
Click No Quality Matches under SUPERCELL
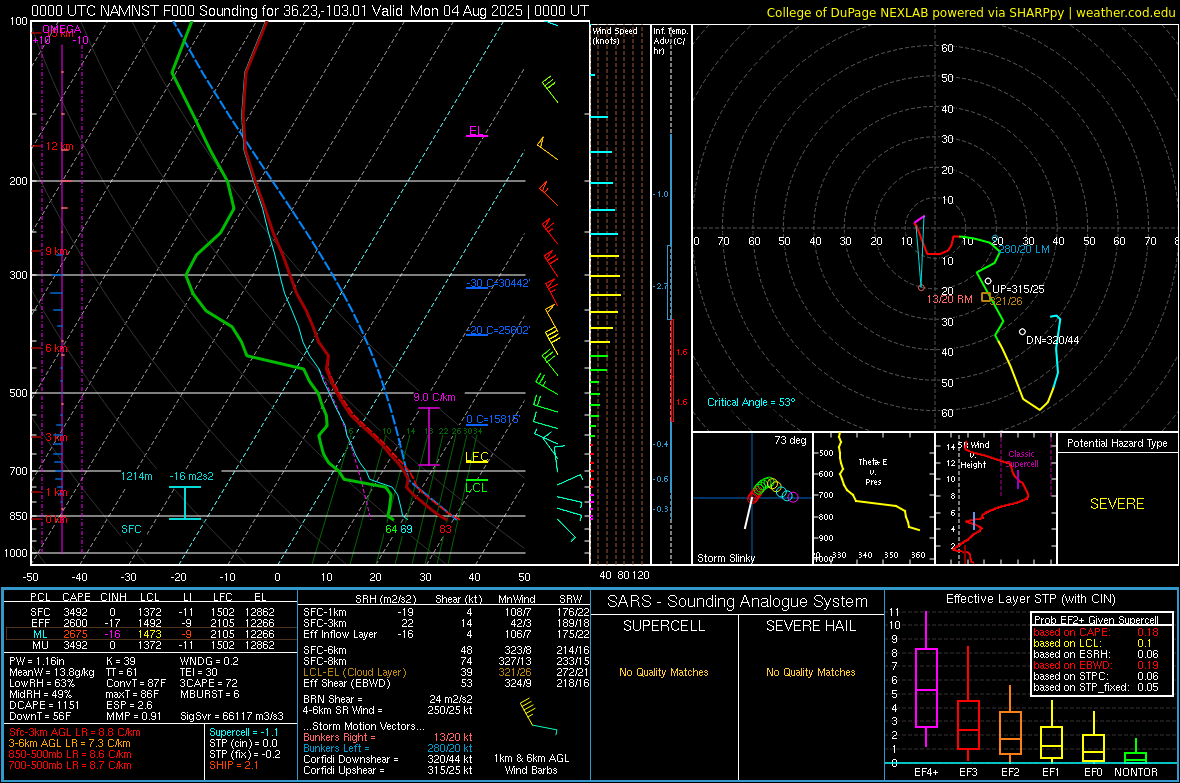coord(664,672)
